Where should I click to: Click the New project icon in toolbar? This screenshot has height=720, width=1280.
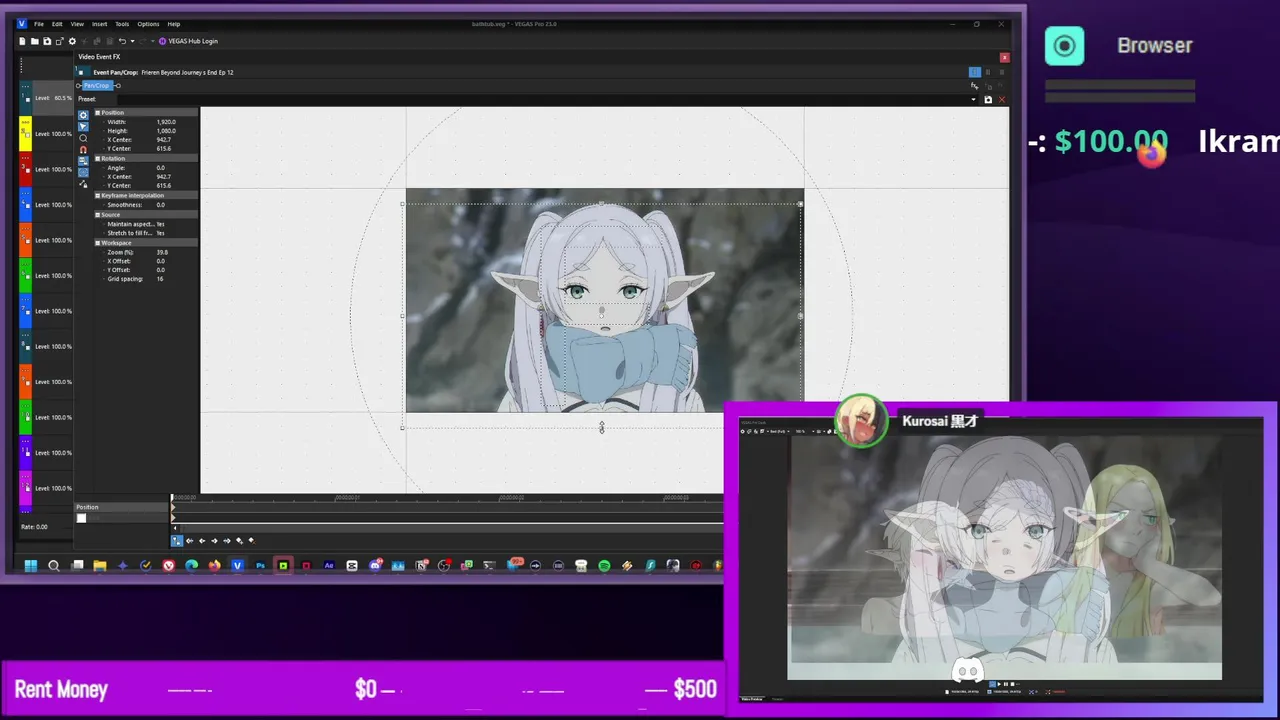point(22,41)
